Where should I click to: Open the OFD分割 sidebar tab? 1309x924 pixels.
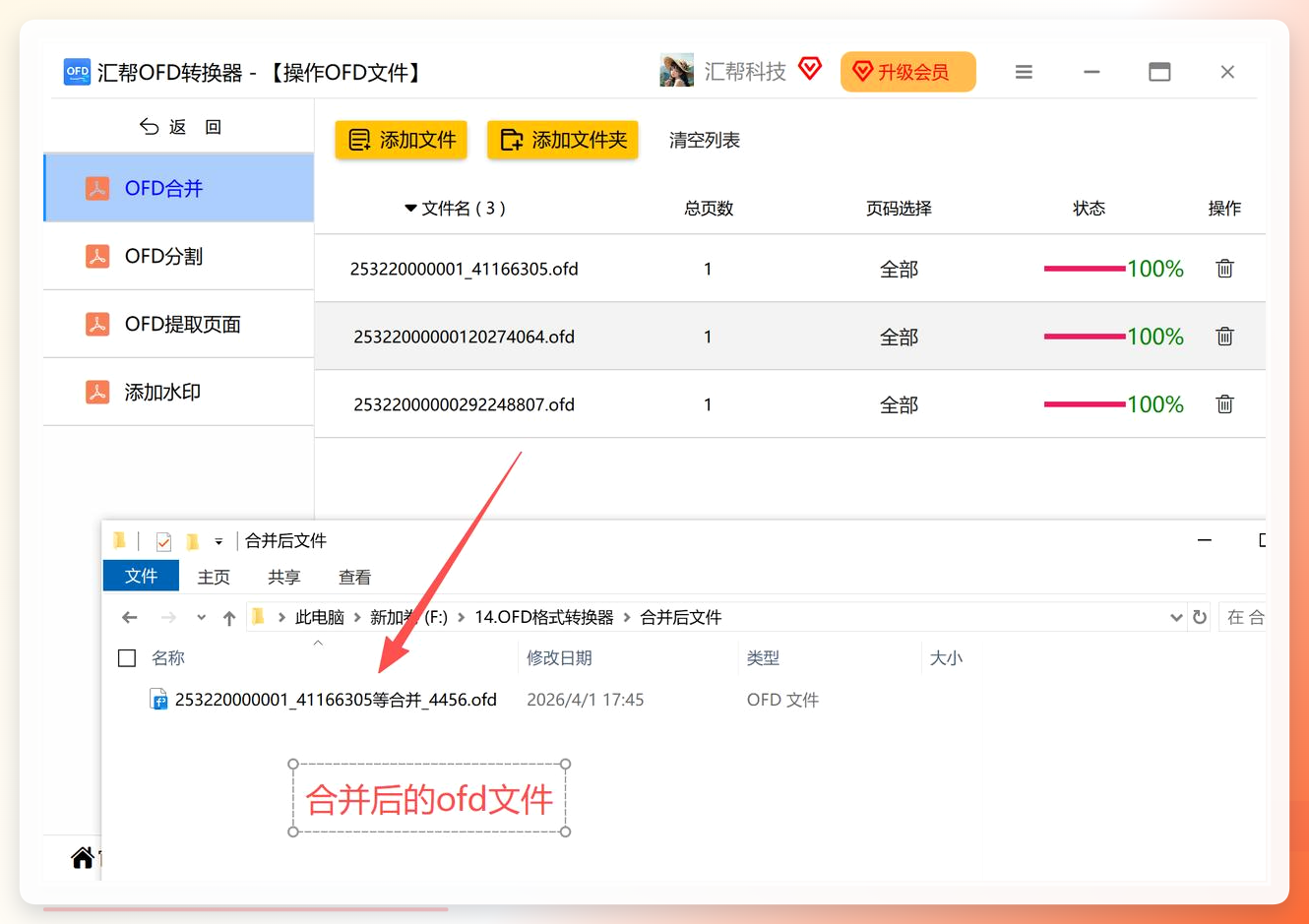[179, 256]
